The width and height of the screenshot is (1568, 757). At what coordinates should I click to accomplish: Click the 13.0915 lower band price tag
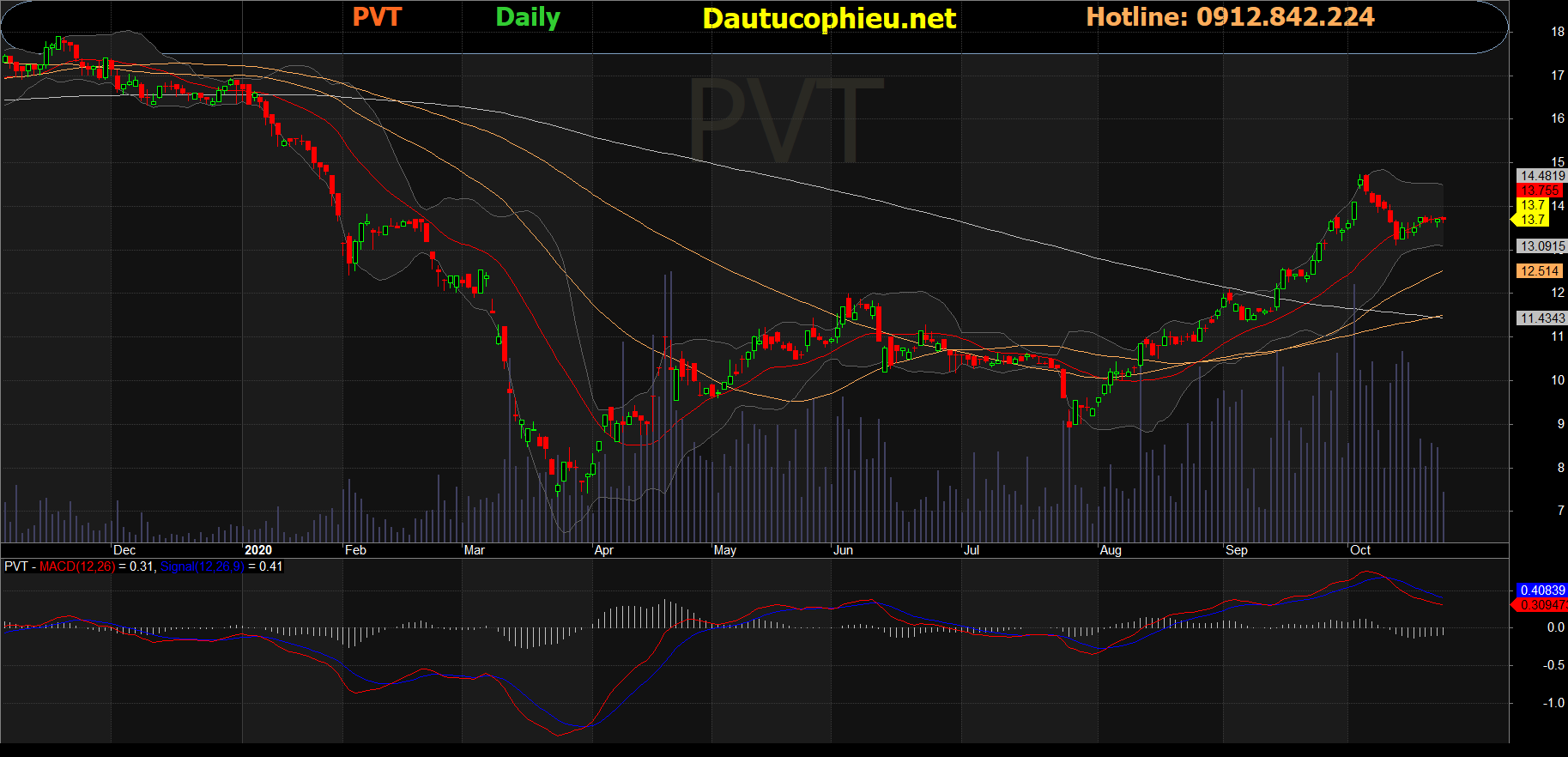pyautogui.click(x=1542, y=246)
